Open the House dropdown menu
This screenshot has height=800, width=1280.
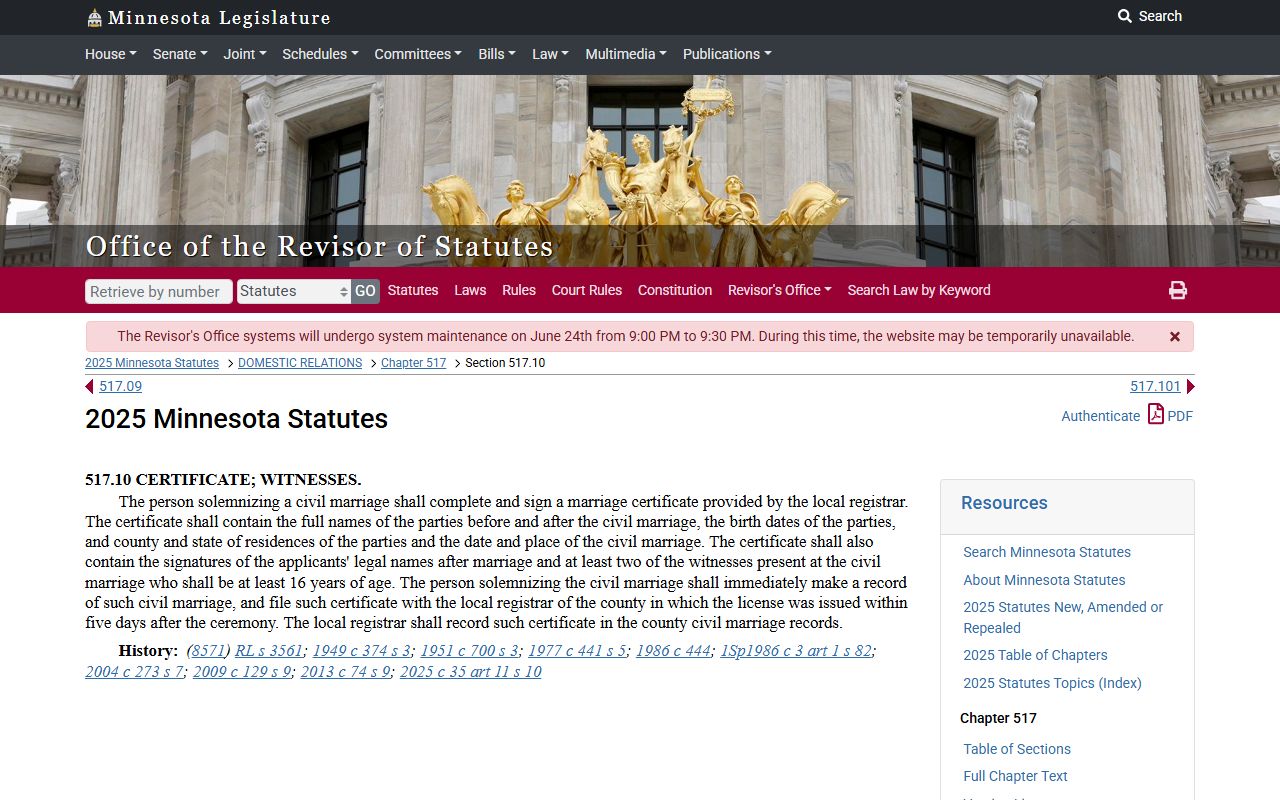tap(111, 54)
